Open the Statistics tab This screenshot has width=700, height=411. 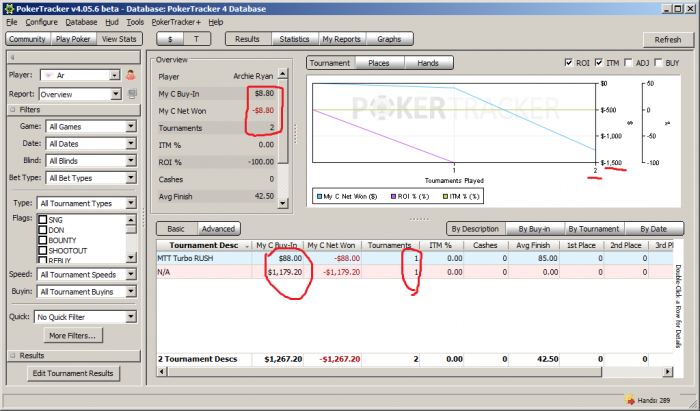pos(294,39)
